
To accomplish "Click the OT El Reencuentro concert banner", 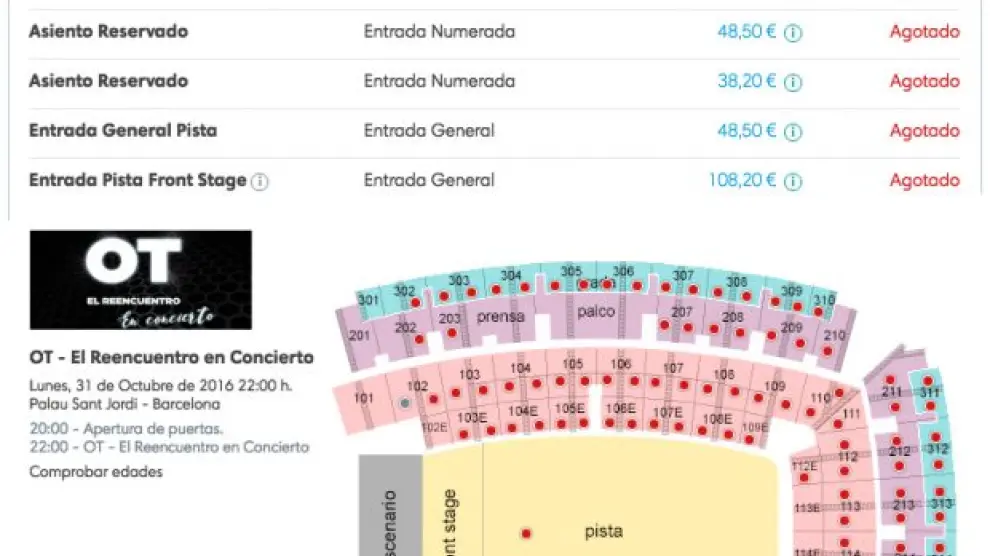I will [140, 280].
